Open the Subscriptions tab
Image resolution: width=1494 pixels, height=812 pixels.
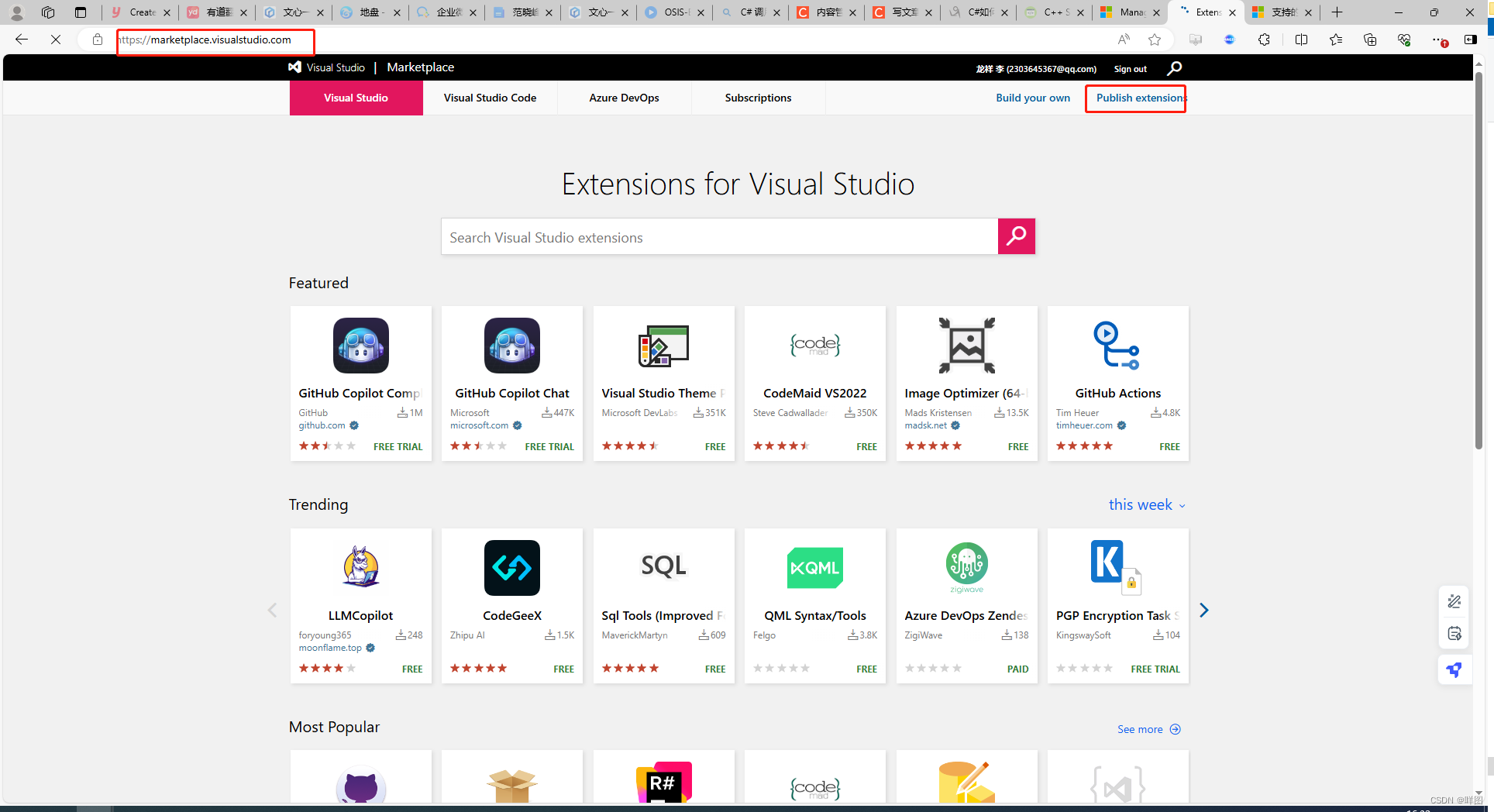point(758,98)
